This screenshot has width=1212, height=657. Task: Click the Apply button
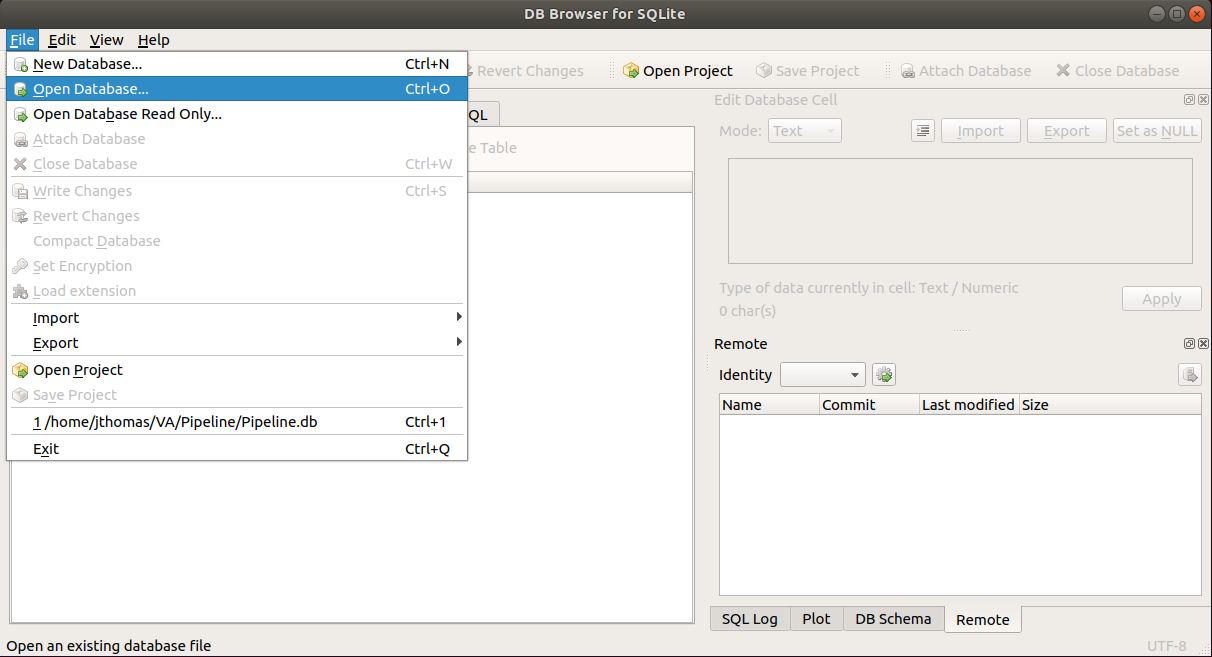click(1162, 299)
